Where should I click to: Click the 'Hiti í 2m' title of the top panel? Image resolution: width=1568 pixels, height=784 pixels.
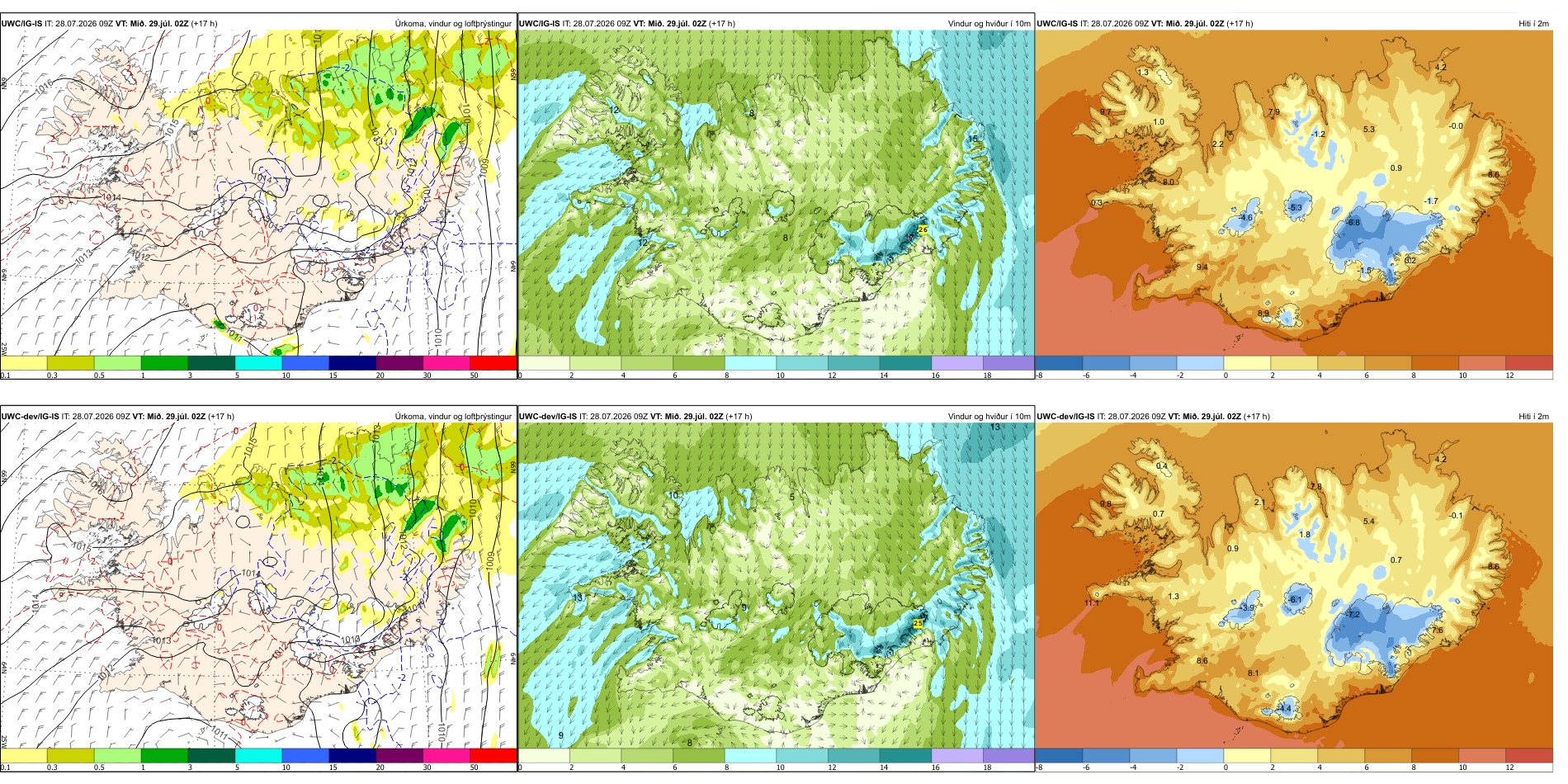point(1533,23)
